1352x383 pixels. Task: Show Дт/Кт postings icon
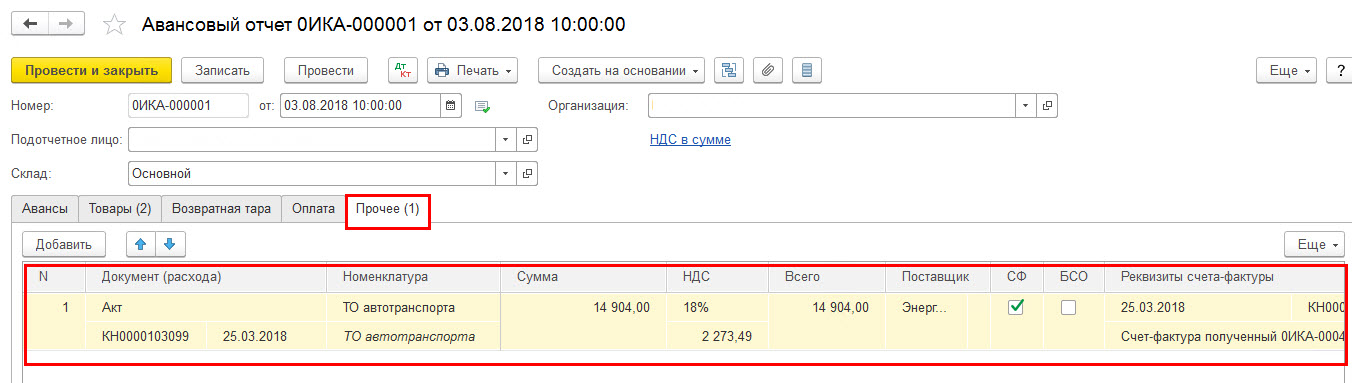point(403,70)
